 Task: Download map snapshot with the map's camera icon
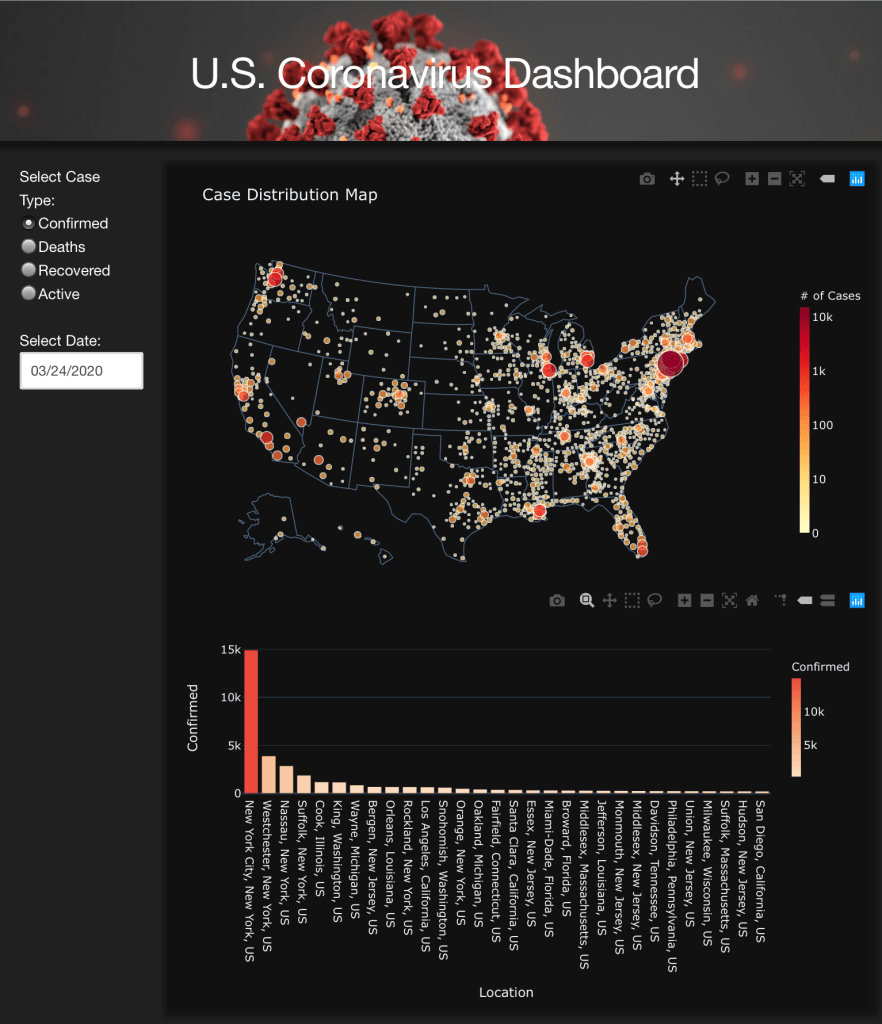[x=647, y=179]
